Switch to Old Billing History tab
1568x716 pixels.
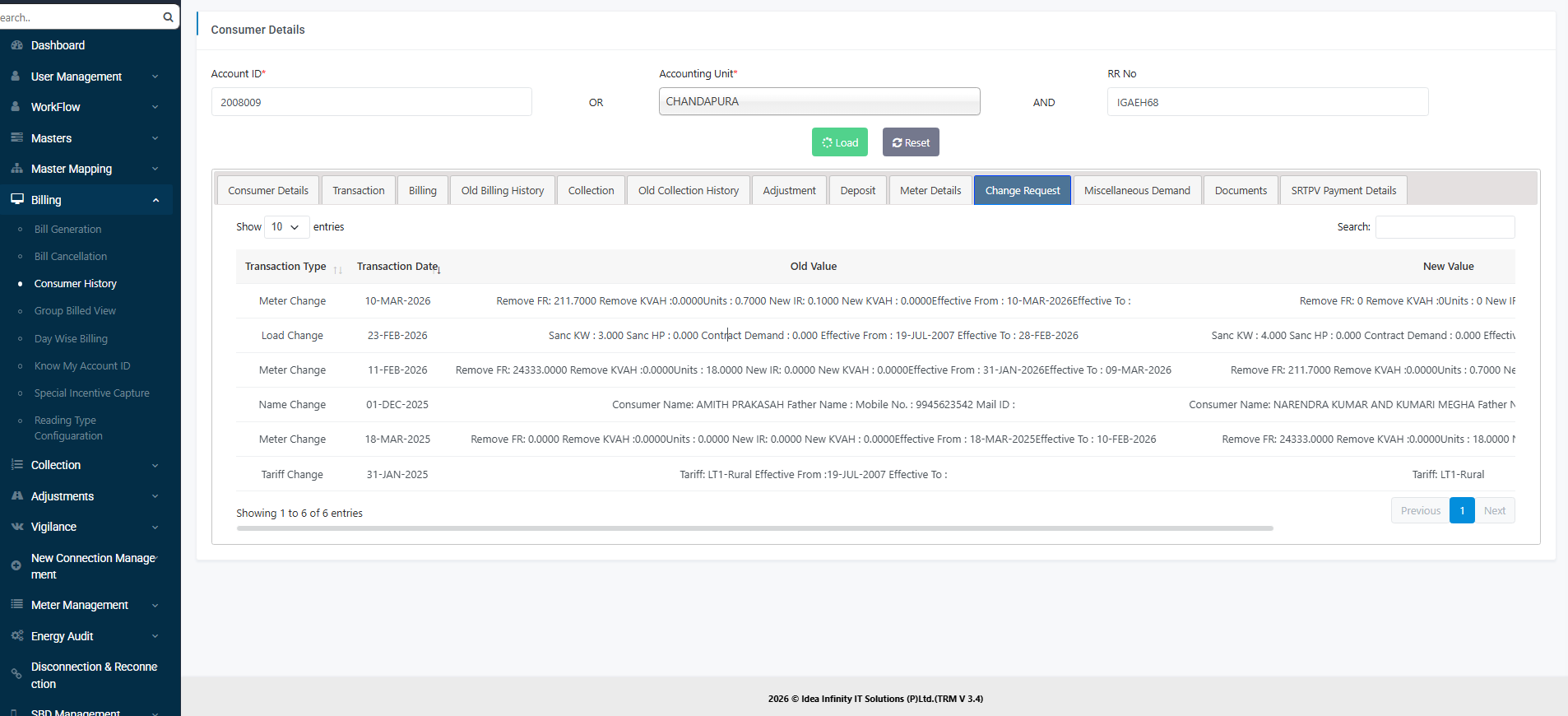click(503, 190)
